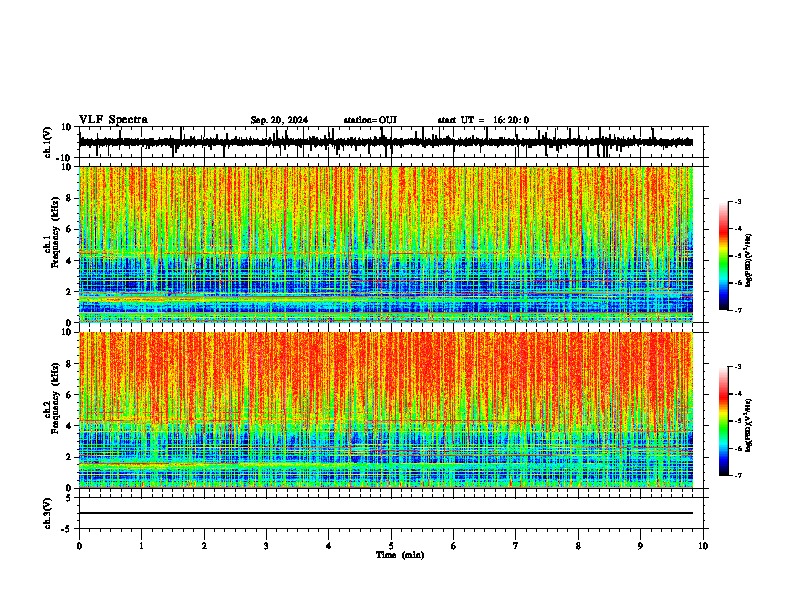Click tick label "1" on the Time axis
Screen dimensions: 792x612
click(141, 546)
